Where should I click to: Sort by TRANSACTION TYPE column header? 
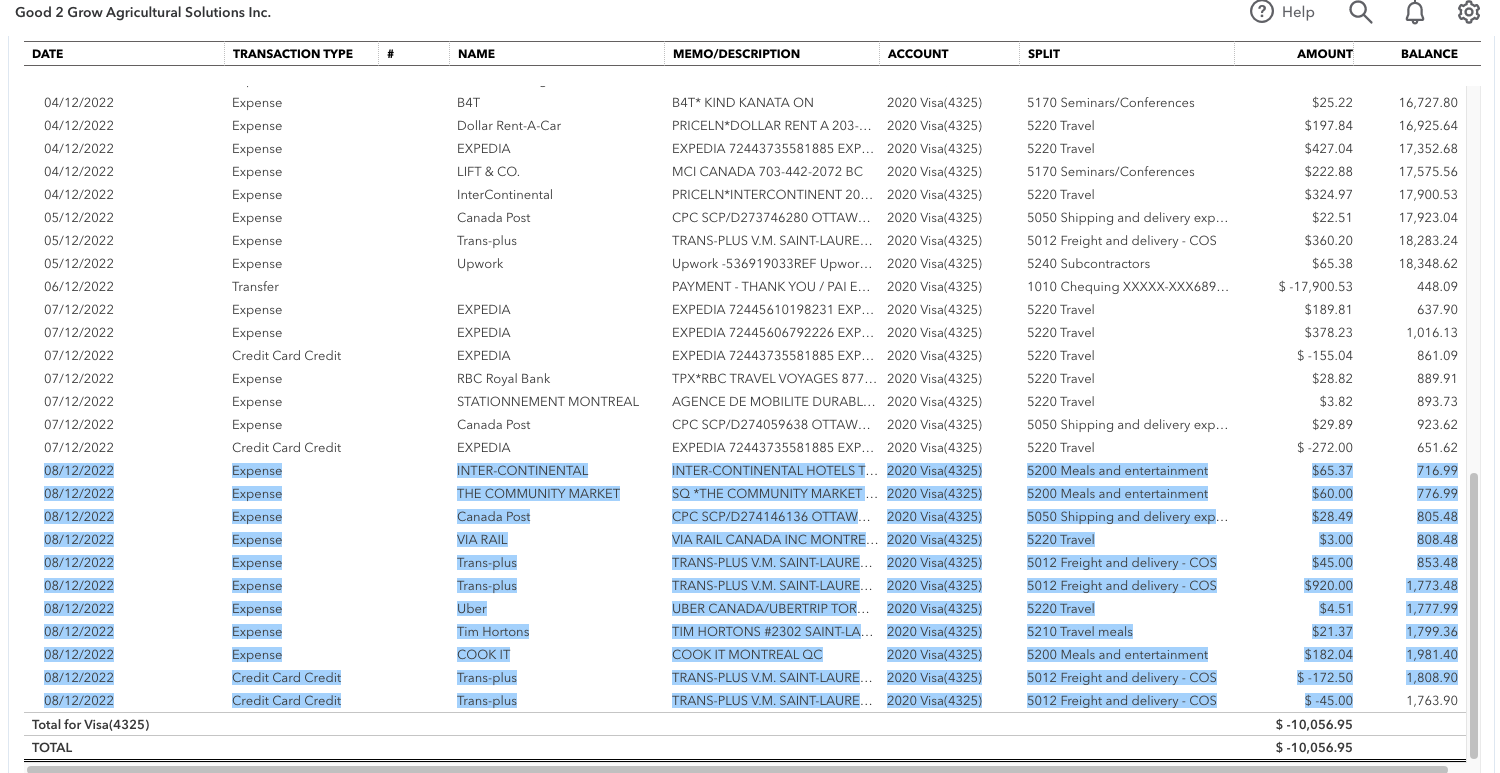(x=293, y=54)
